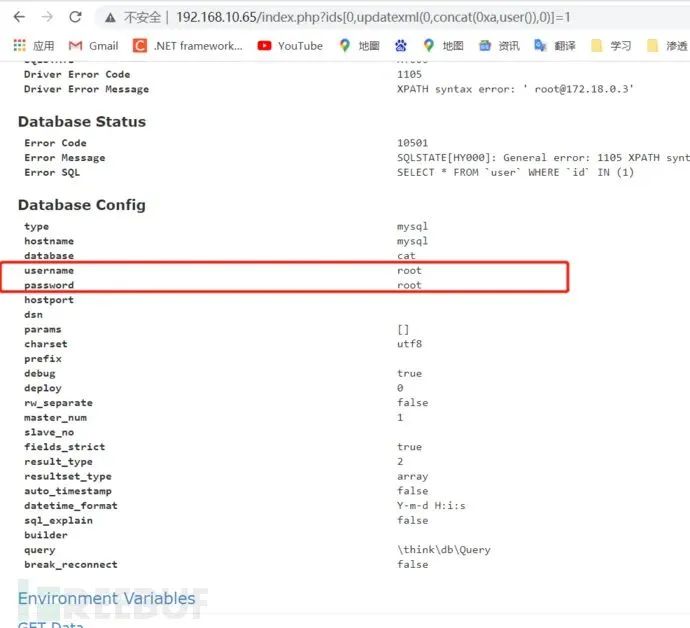Click the builder label
This screenshot has width=690, height=628.
(x=46, y=535)
